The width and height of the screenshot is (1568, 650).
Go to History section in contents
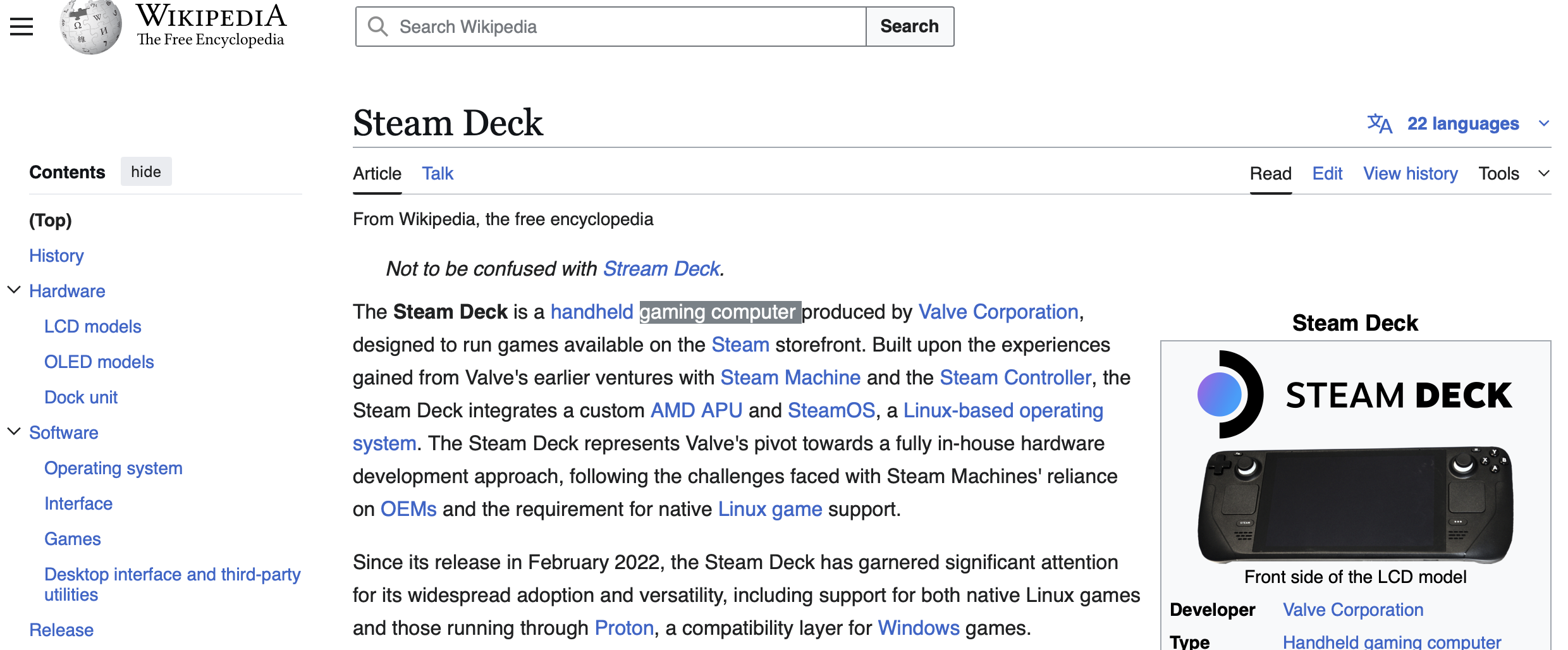[x=56, y=255]
